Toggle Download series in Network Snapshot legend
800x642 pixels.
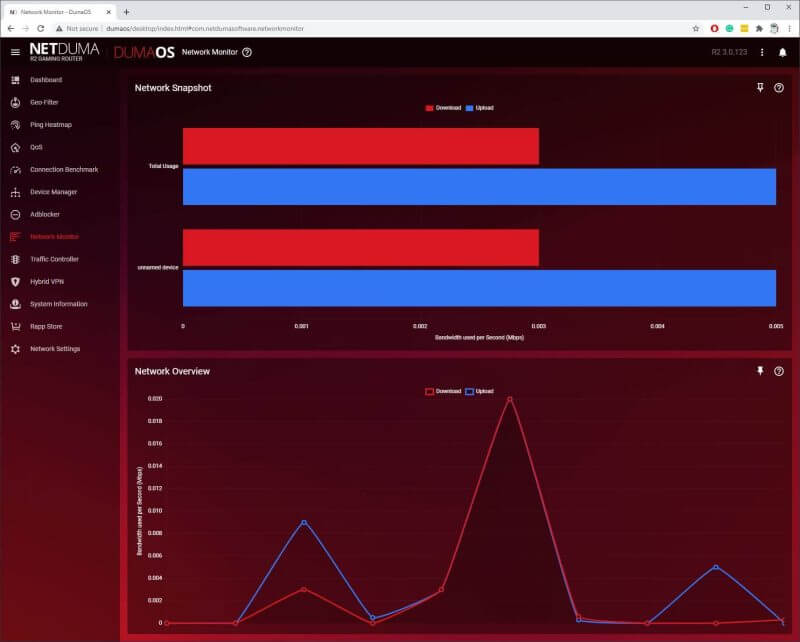tap(443, 108)
